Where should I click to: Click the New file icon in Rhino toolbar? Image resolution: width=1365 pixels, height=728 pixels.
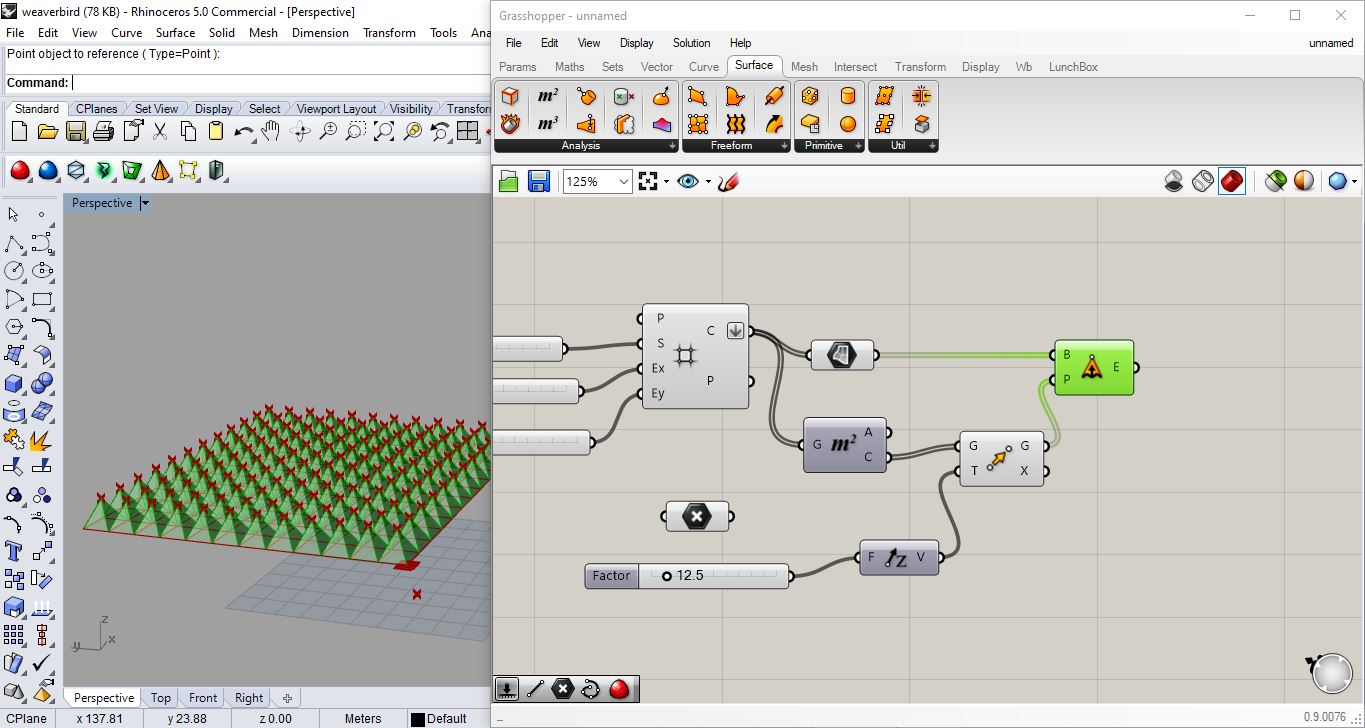point(19,131)
